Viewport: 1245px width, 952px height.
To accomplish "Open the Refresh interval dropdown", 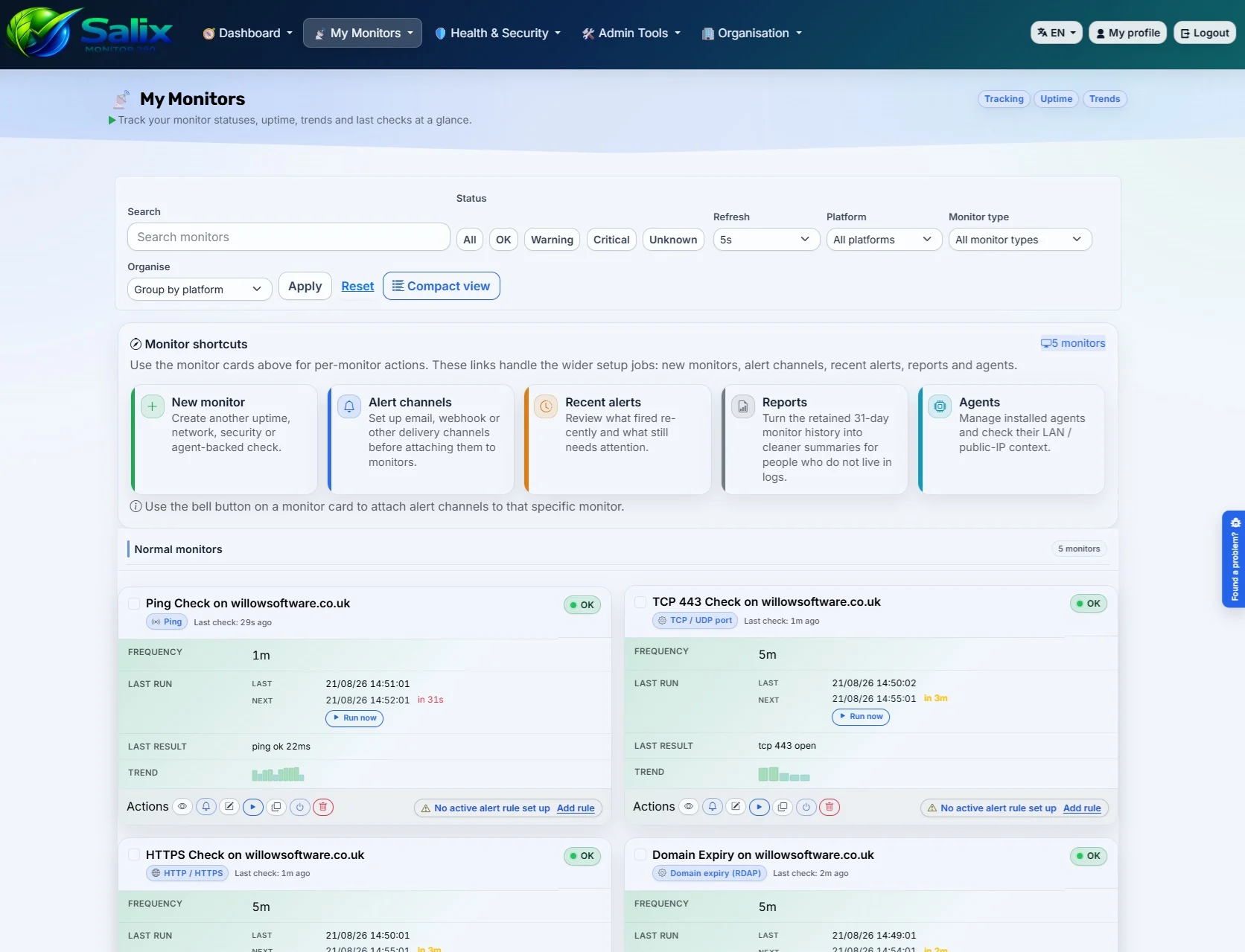I will point(766,240).
